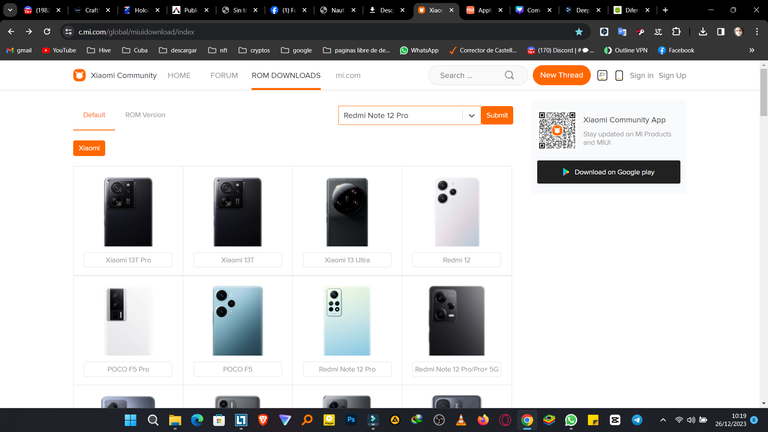Select the Xiaomi brand filter
Image resolution: width=768 pixels, height=432 pixels.
[89, 148]
